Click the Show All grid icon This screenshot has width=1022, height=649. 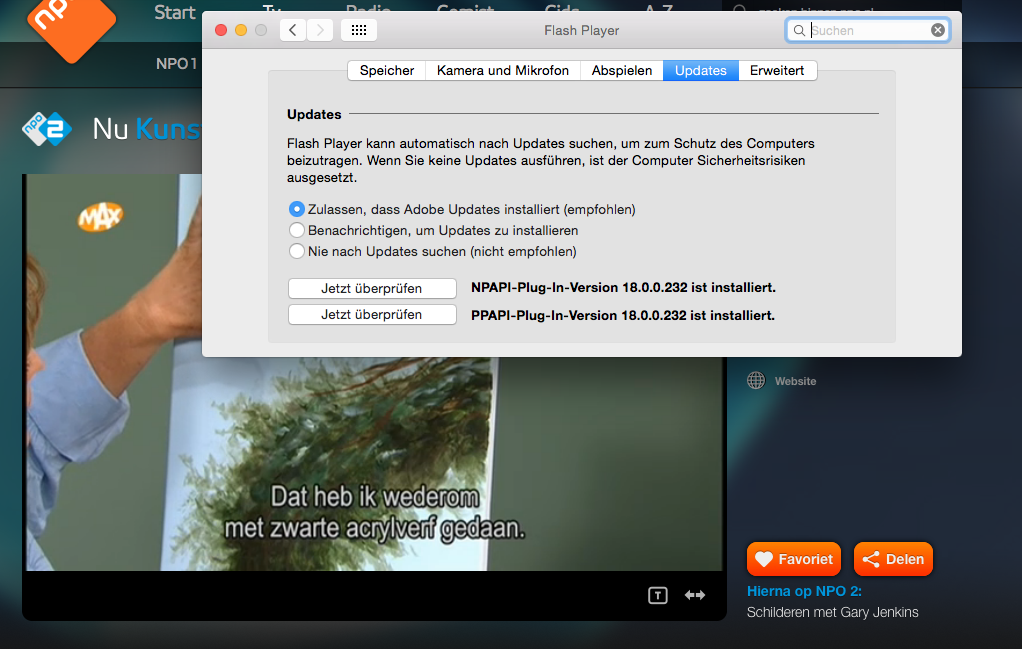[x=359, y=30]
